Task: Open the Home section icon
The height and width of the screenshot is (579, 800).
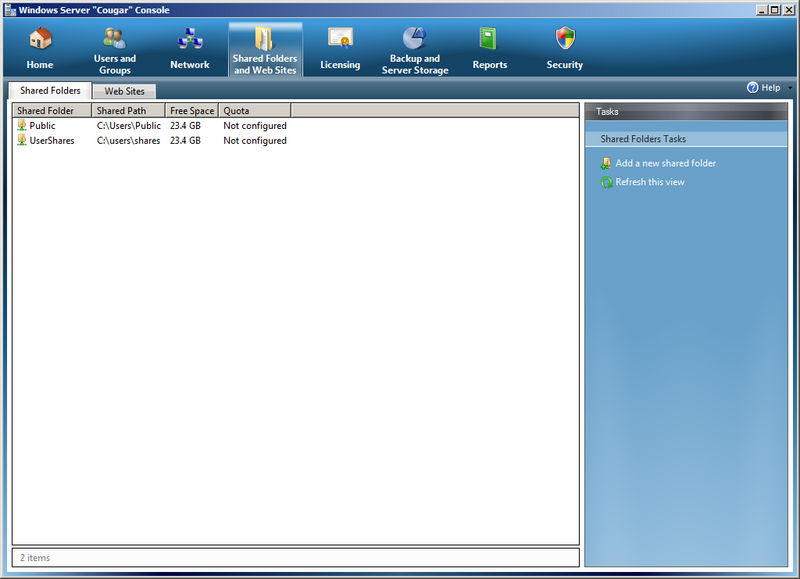Action: click(x=40, y=39)
